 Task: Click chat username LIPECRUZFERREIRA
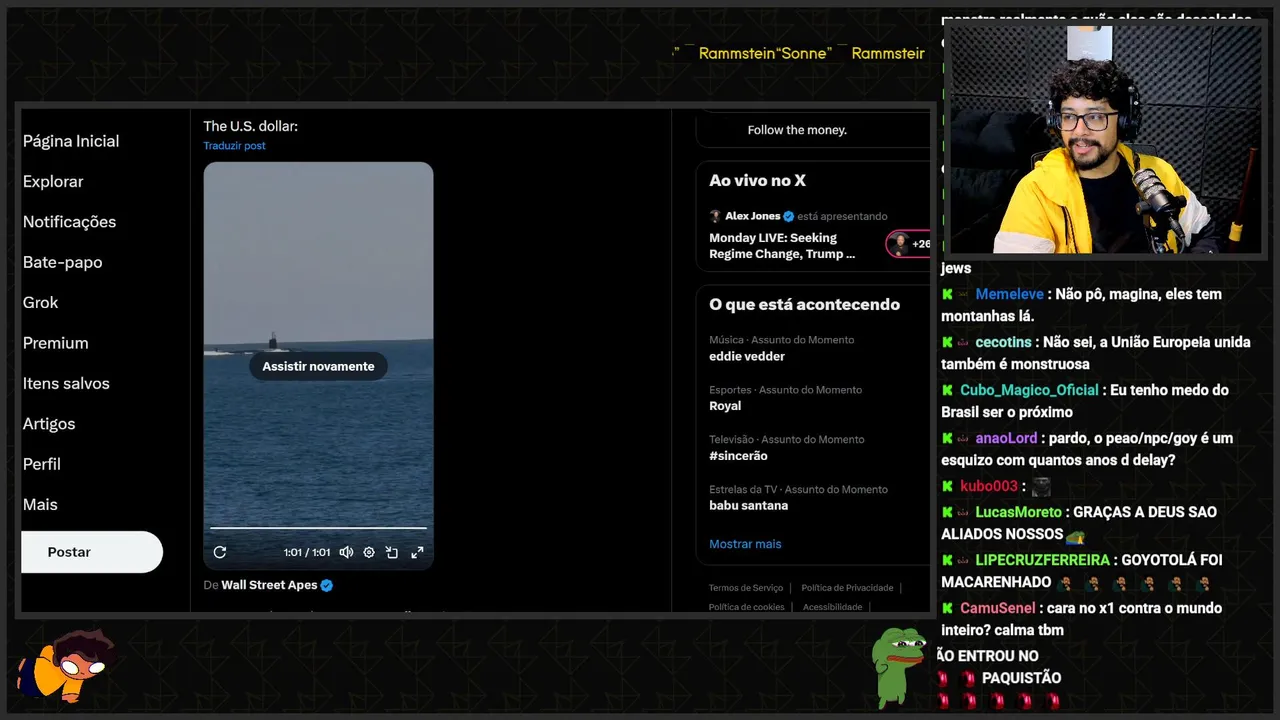pos(1042,560)
